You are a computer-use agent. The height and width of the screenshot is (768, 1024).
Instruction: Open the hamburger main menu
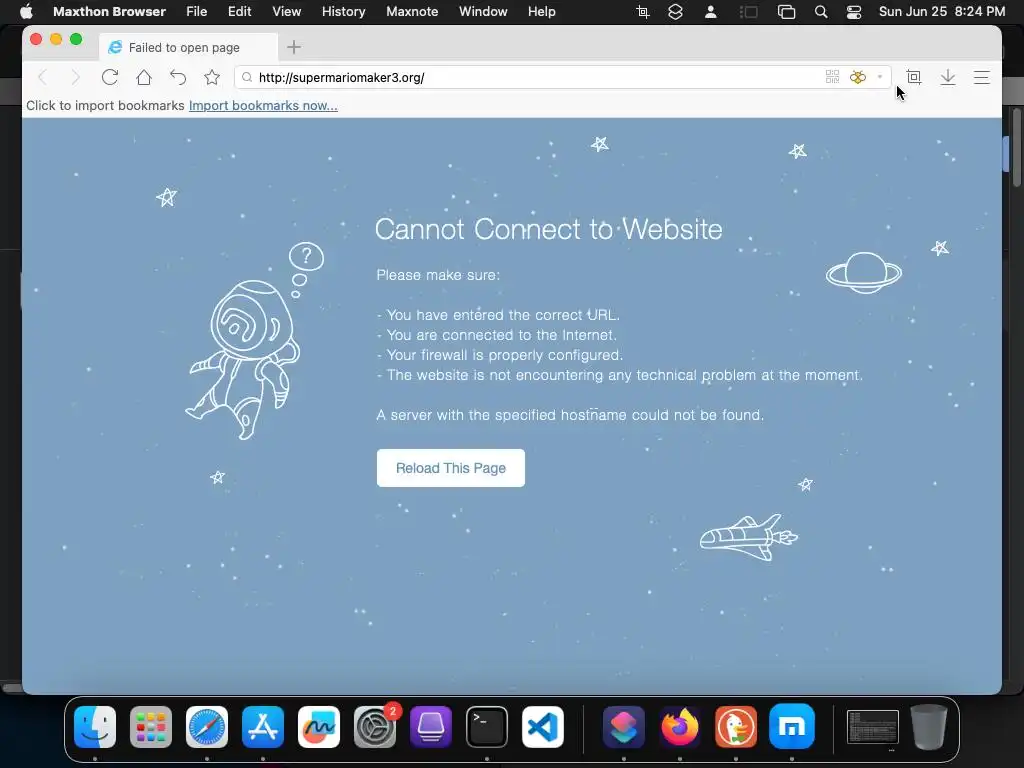tap(982, 78)
